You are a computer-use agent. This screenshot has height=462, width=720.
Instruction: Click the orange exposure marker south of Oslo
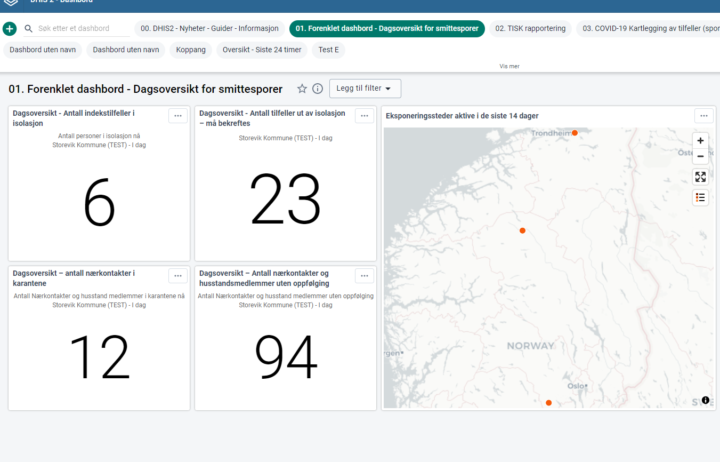[x=548, y=403]
